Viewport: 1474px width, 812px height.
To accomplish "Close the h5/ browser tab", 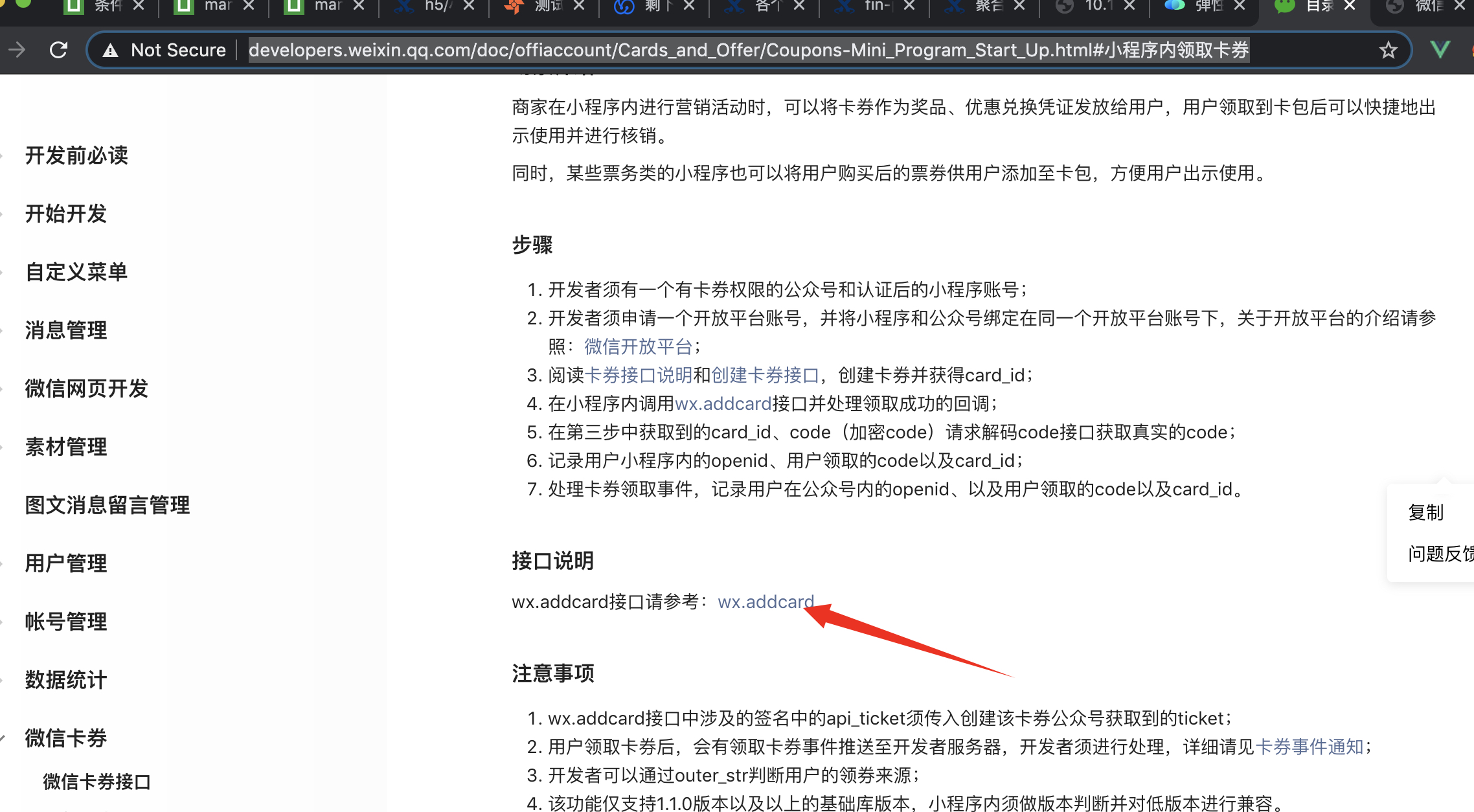I will 469,6.
